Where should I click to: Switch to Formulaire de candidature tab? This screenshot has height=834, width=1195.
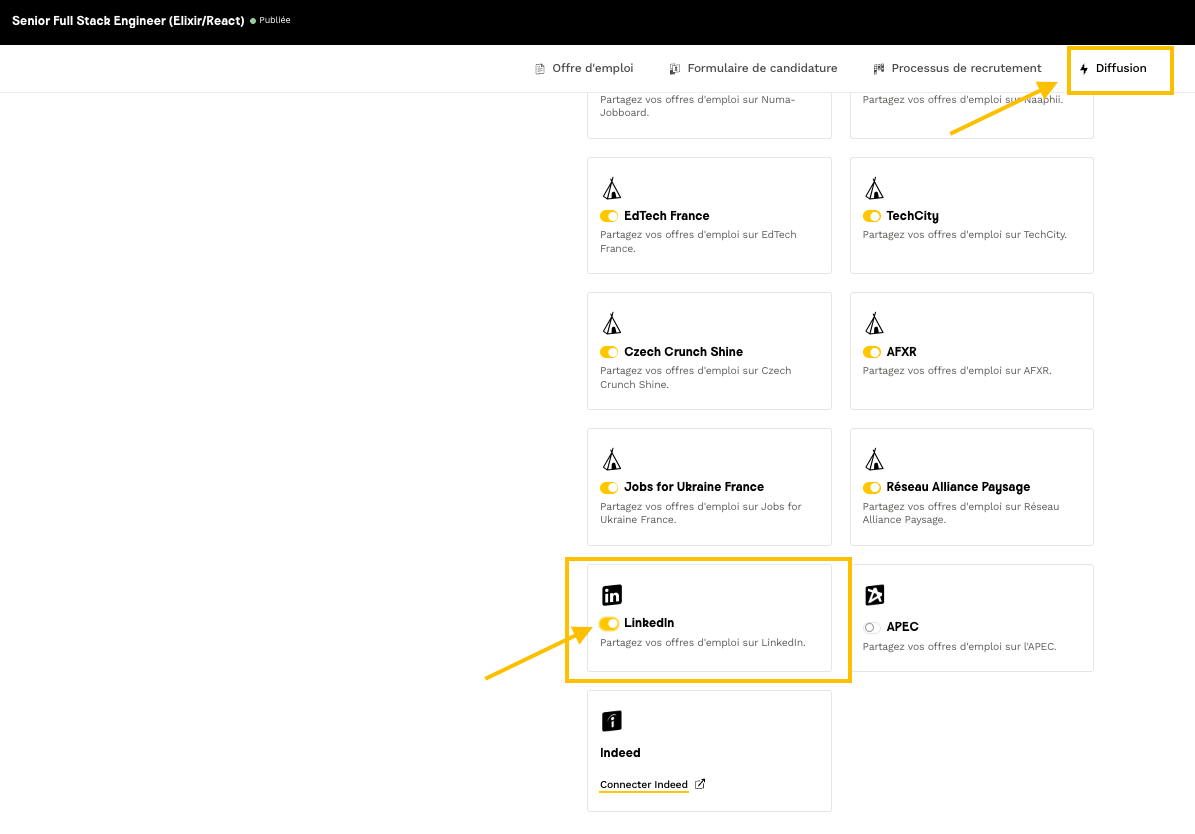pyautogui.click(x=753, y=69)
